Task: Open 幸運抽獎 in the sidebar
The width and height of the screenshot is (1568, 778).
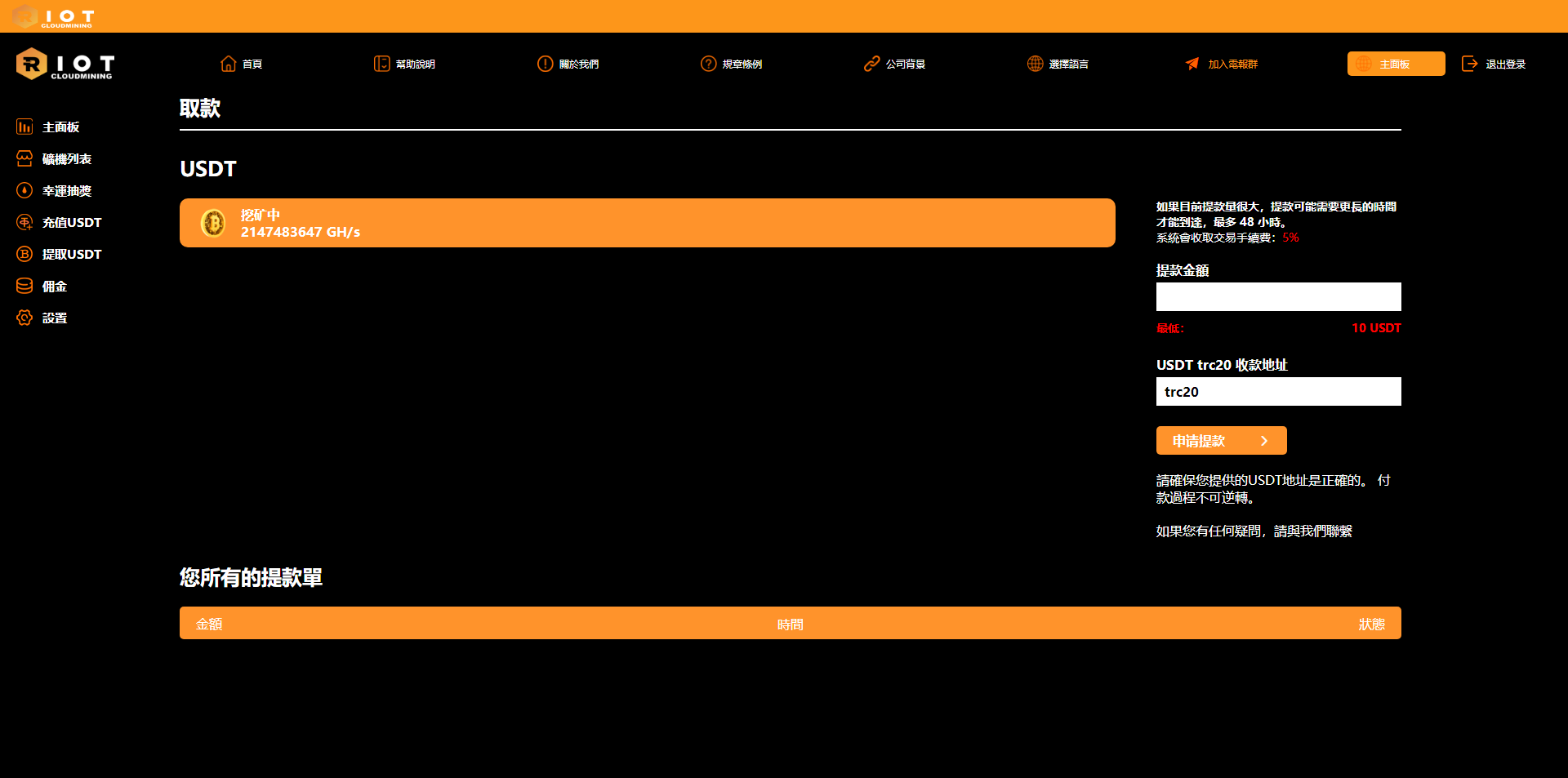Action: (67, 191)
